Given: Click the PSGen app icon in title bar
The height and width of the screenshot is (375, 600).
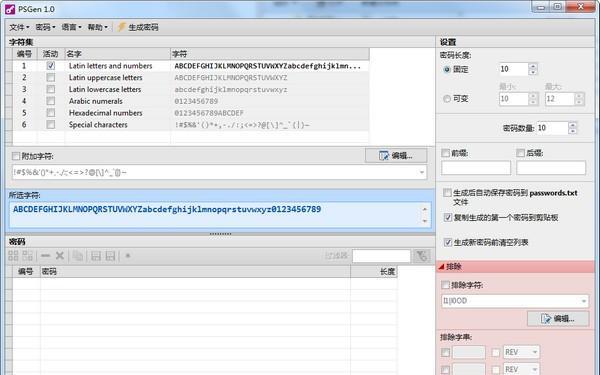Looking at the screenshot, I should point(10,9).
